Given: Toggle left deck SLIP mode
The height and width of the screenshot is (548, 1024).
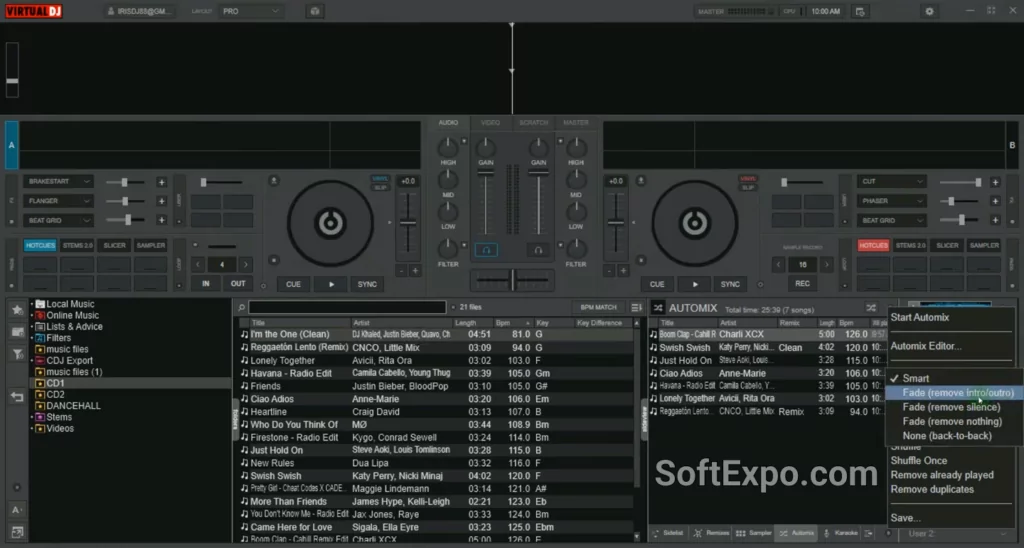Looking at the screenshot, I should pyautogui.click(x=379, y=187).
